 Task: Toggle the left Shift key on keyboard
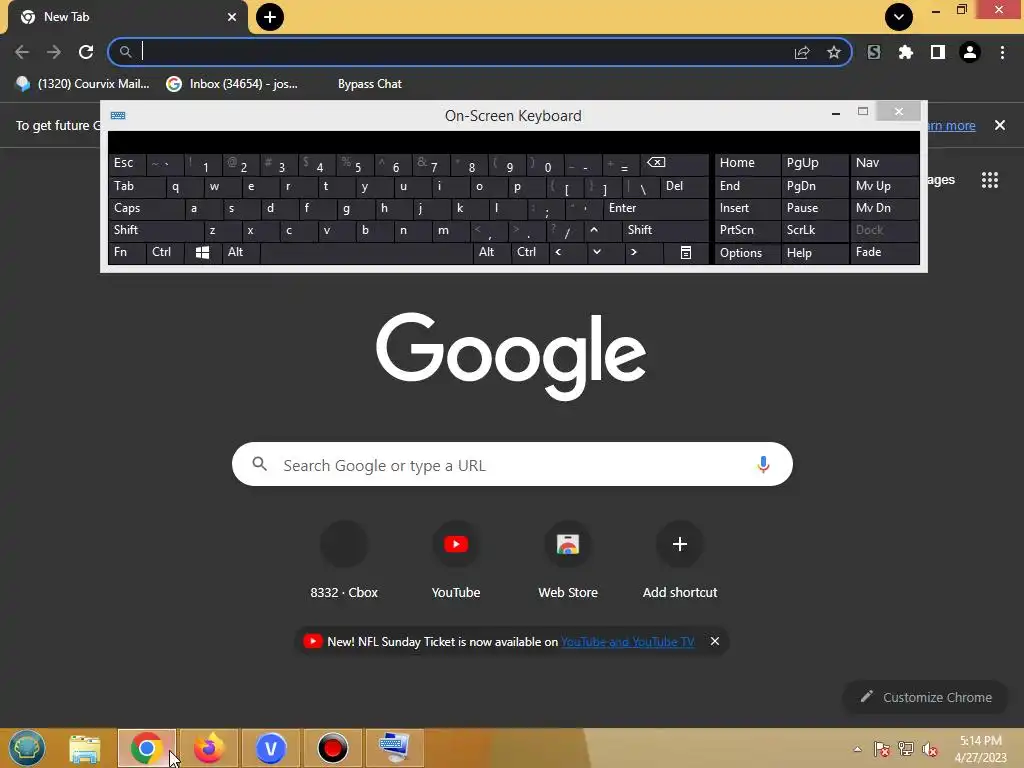(x=156, y=231)
